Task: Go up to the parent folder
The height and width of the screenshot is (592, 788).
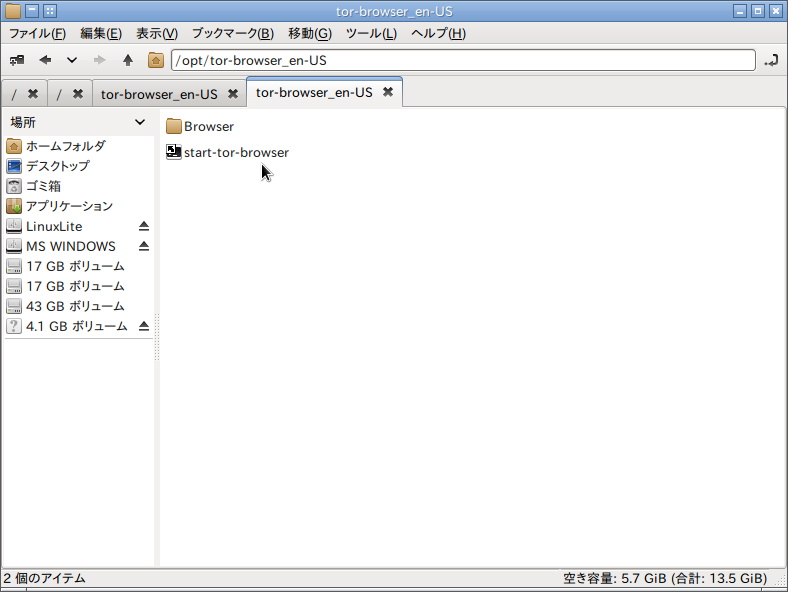Action: (128, 60)
